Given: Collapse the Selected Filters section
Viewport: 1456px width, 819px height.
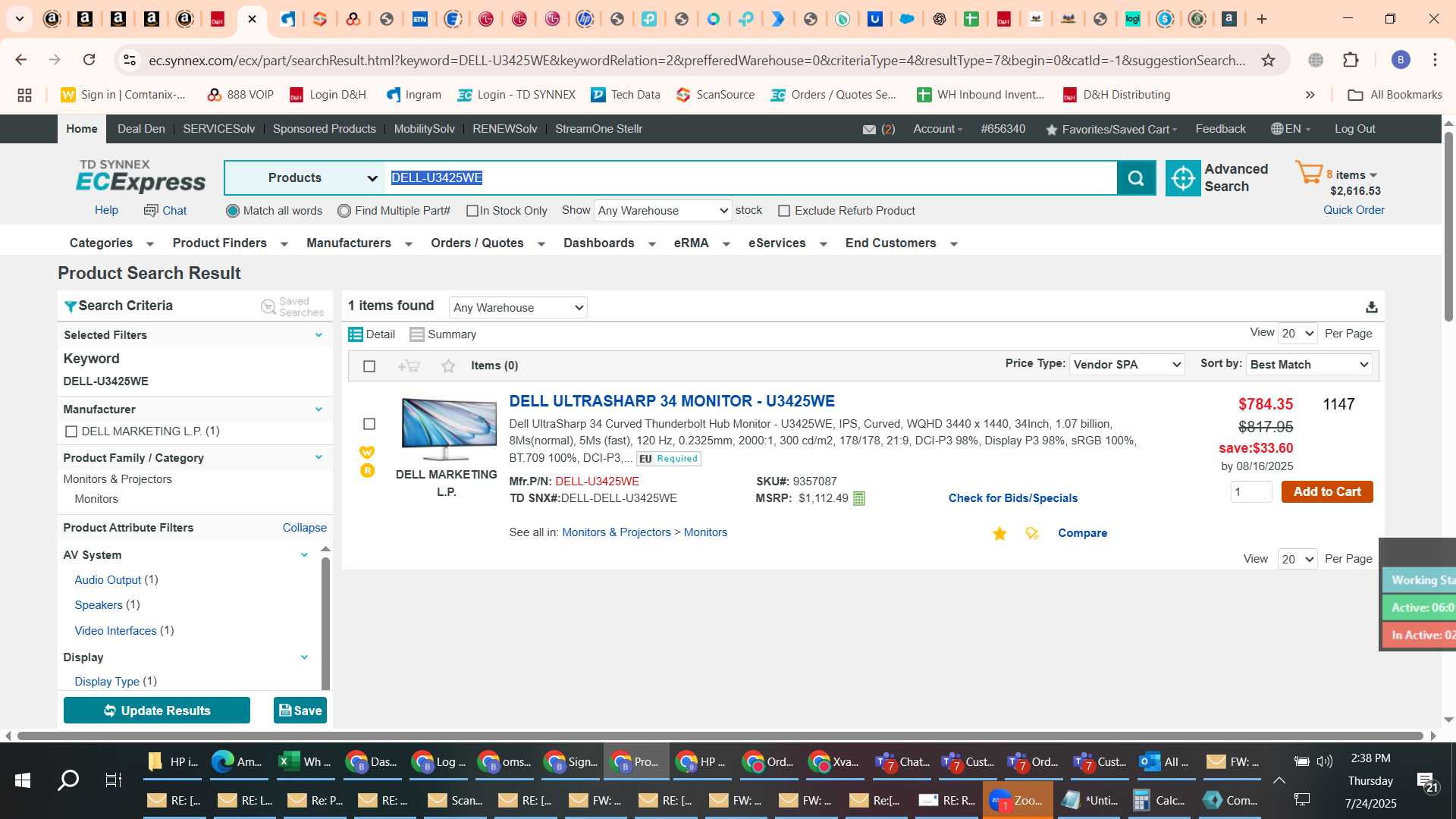Looking at the screenshot, I should [x=318, y=335].
